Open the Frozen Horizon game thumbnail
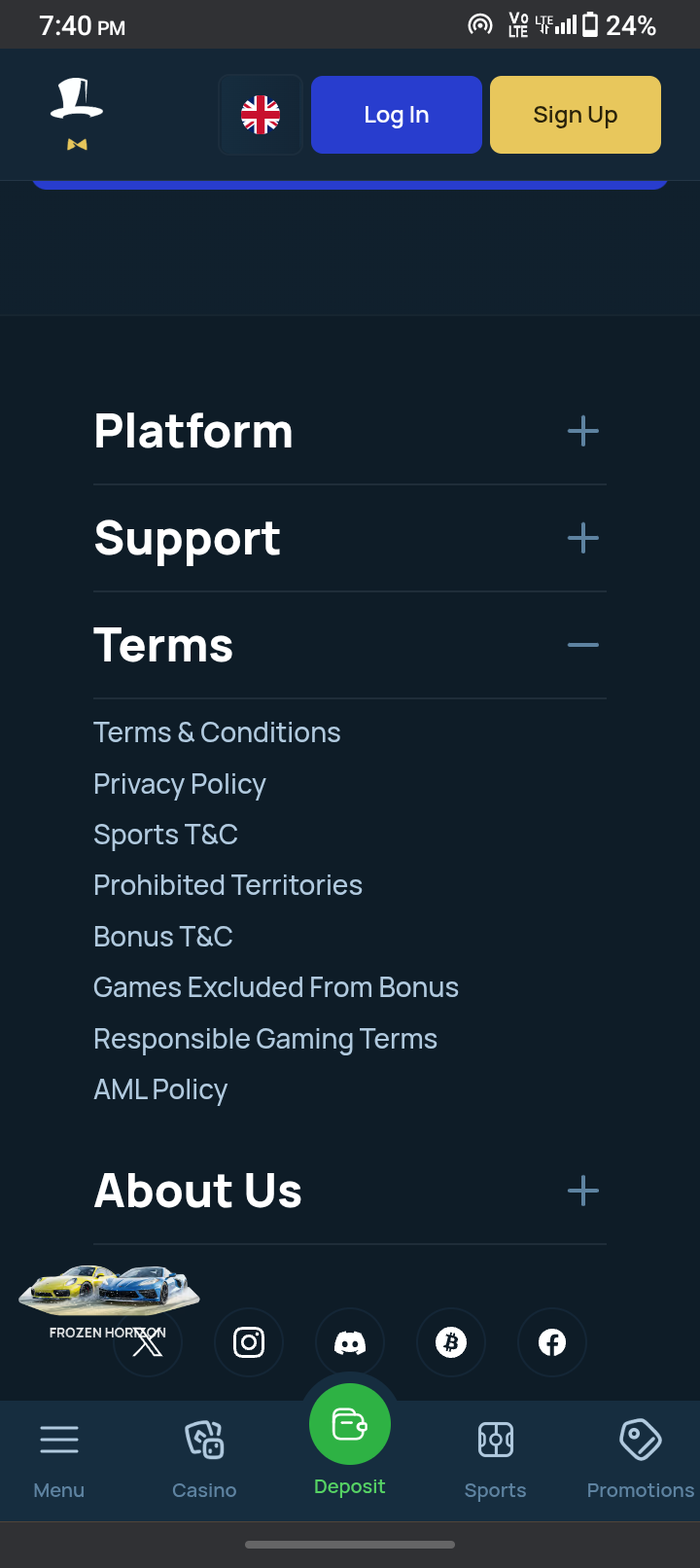Screen dimensions: 700x1568 [x=107, y=1294]
